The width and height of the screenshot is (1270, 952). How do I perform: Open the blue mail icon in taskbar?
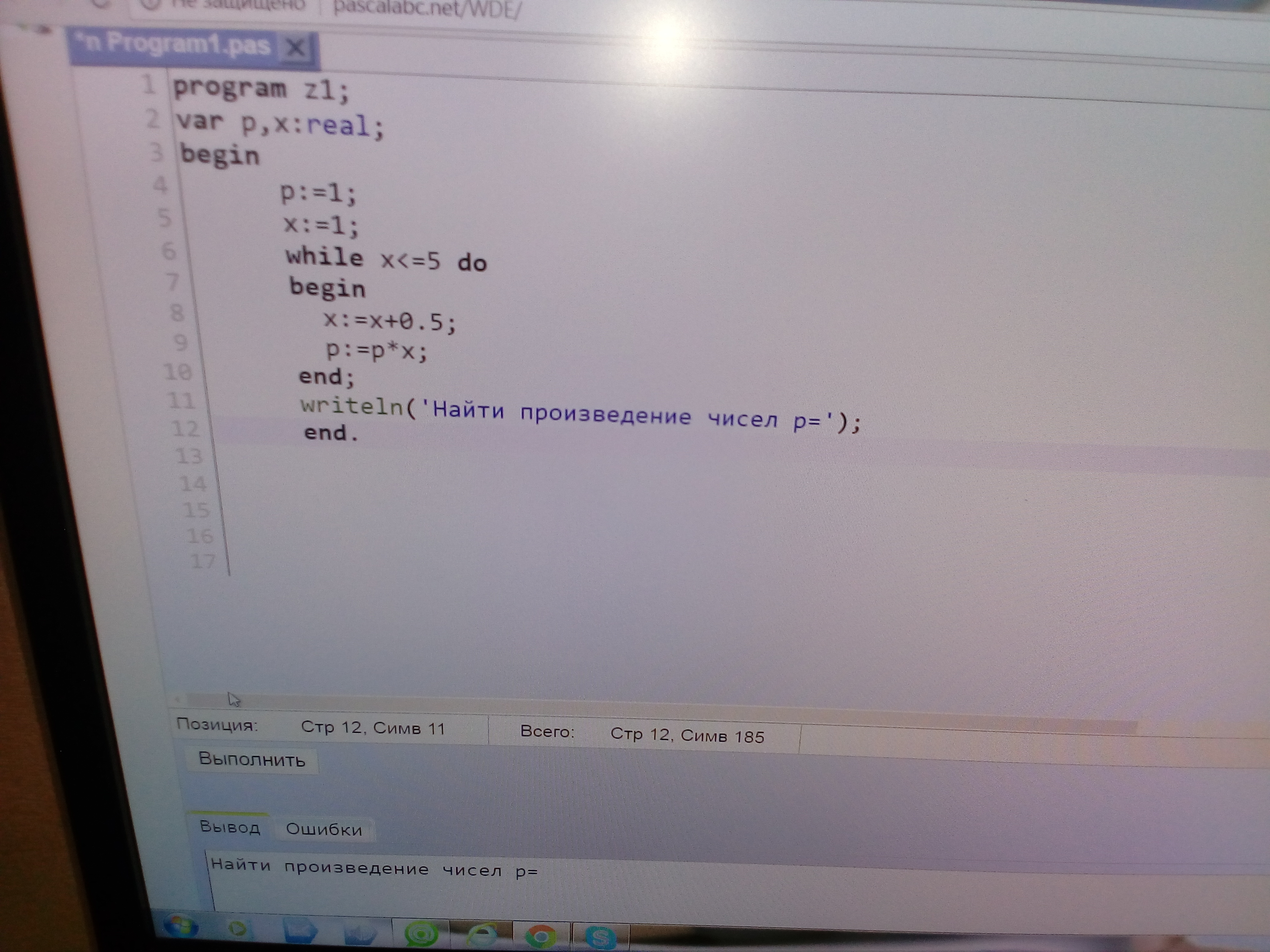pos(300,931)
